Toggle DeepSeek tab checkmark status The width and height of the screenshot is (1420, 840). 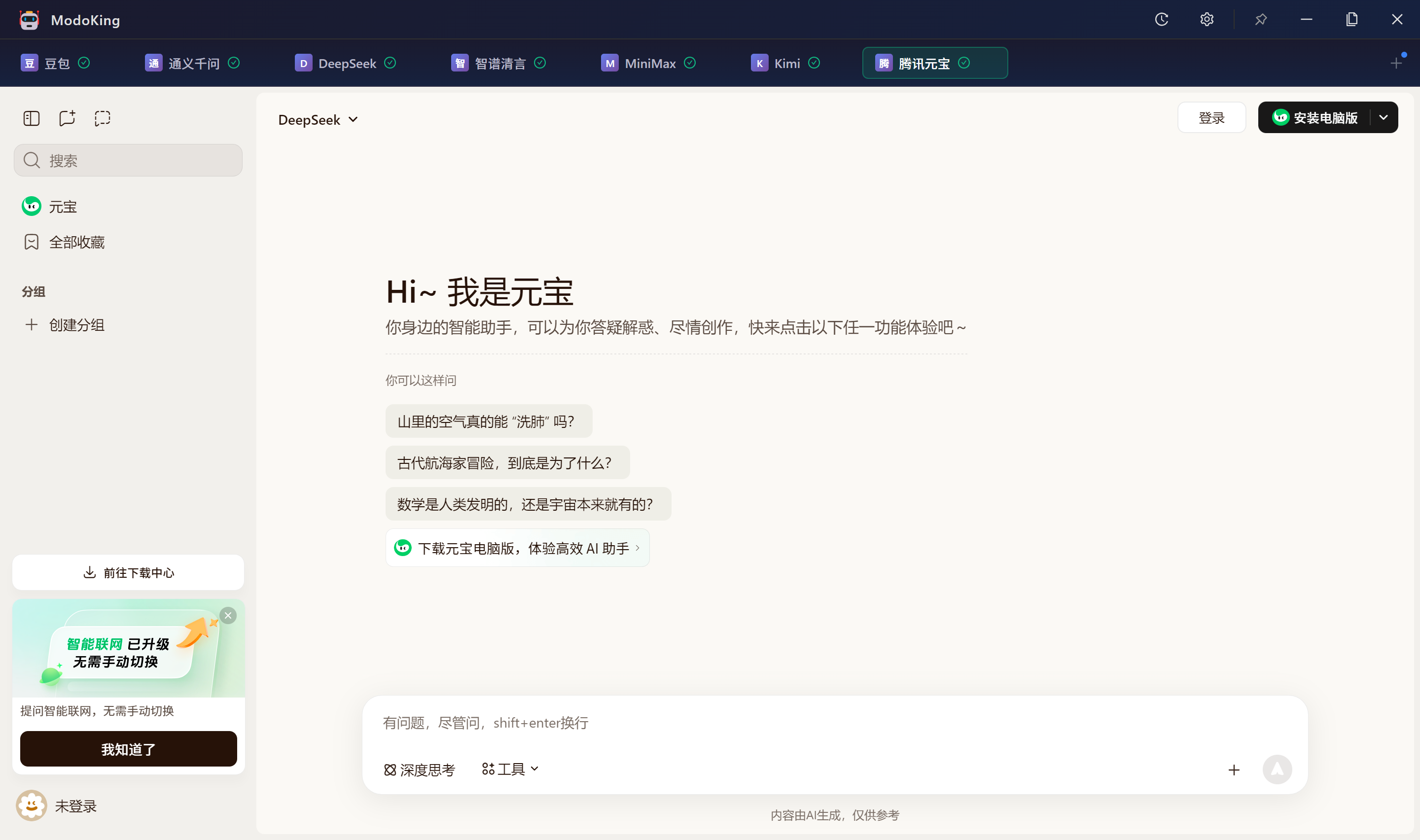click(390, 63)
